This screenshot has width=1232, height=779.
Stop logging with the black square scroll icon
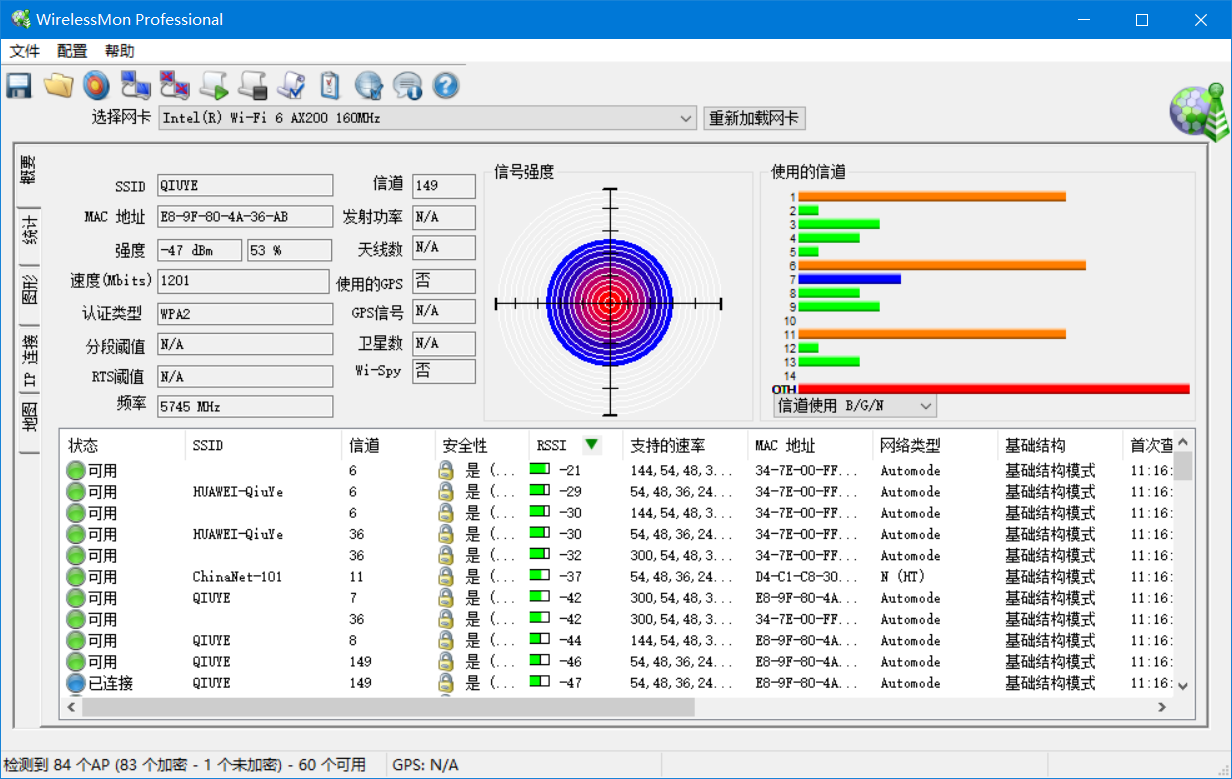251,86
